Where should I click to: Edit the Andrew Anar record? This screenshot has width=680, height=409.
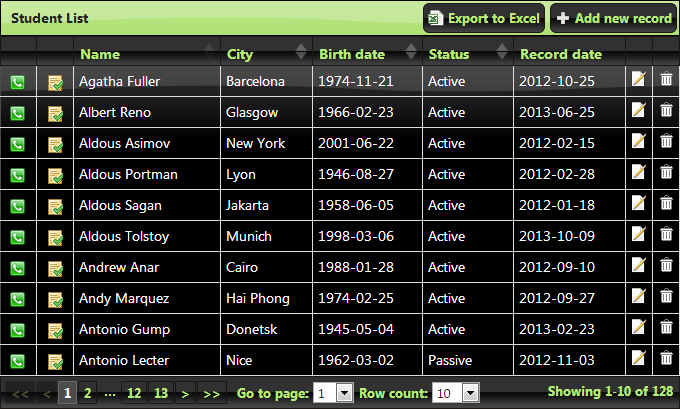[x=638, y=265]
